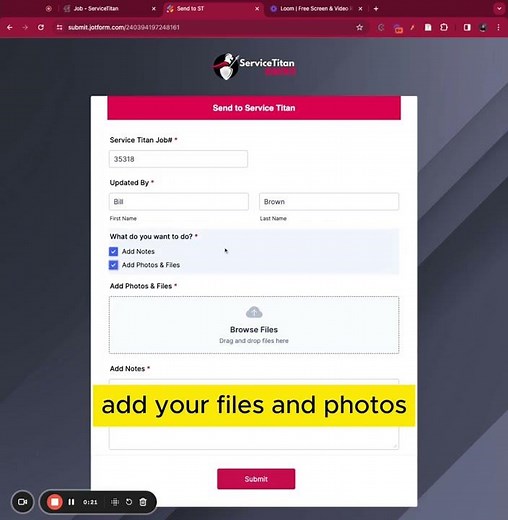Screen dimensions: 508x520
Task: Click the pinned extension icon left of first tab
Action: pos(49,9)
